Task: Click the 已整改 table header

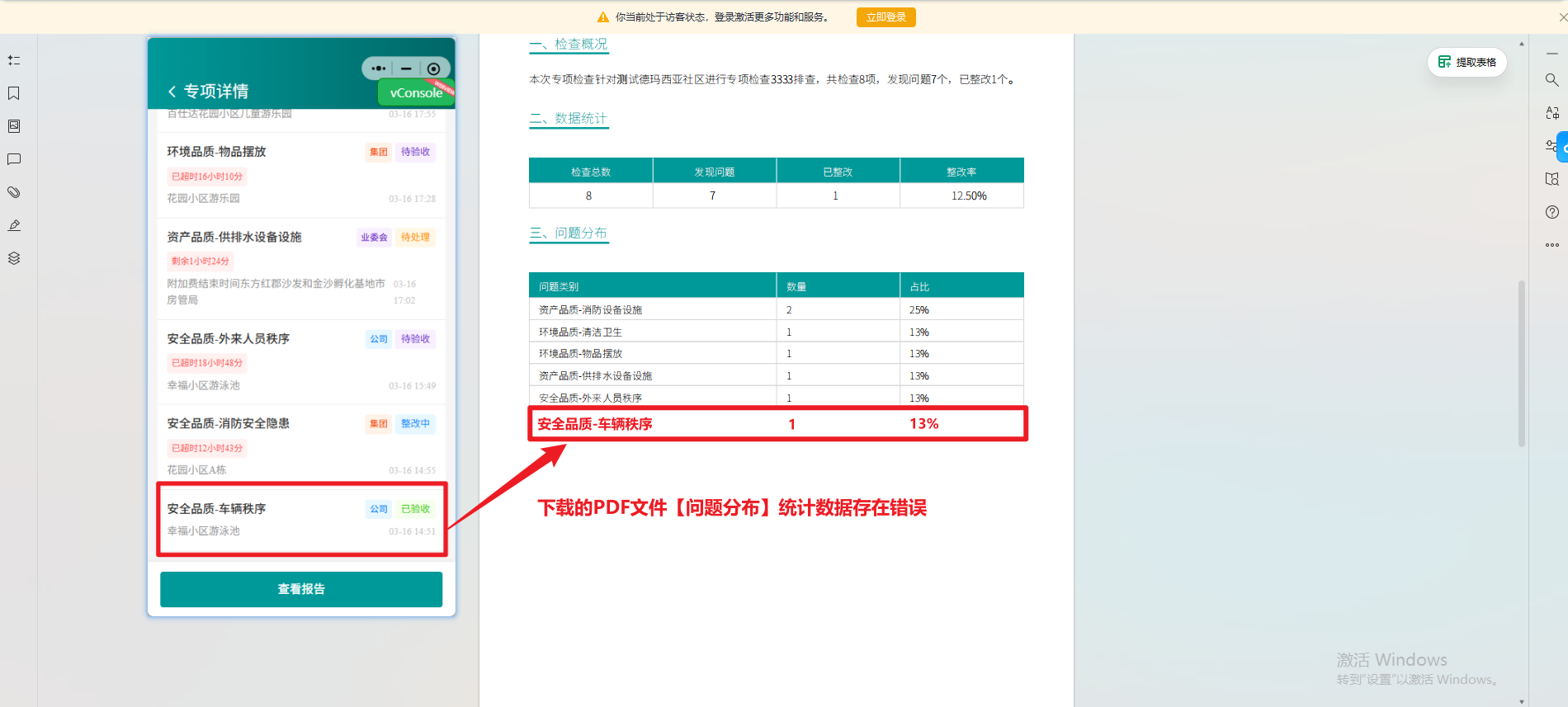Action: point(838,172)
